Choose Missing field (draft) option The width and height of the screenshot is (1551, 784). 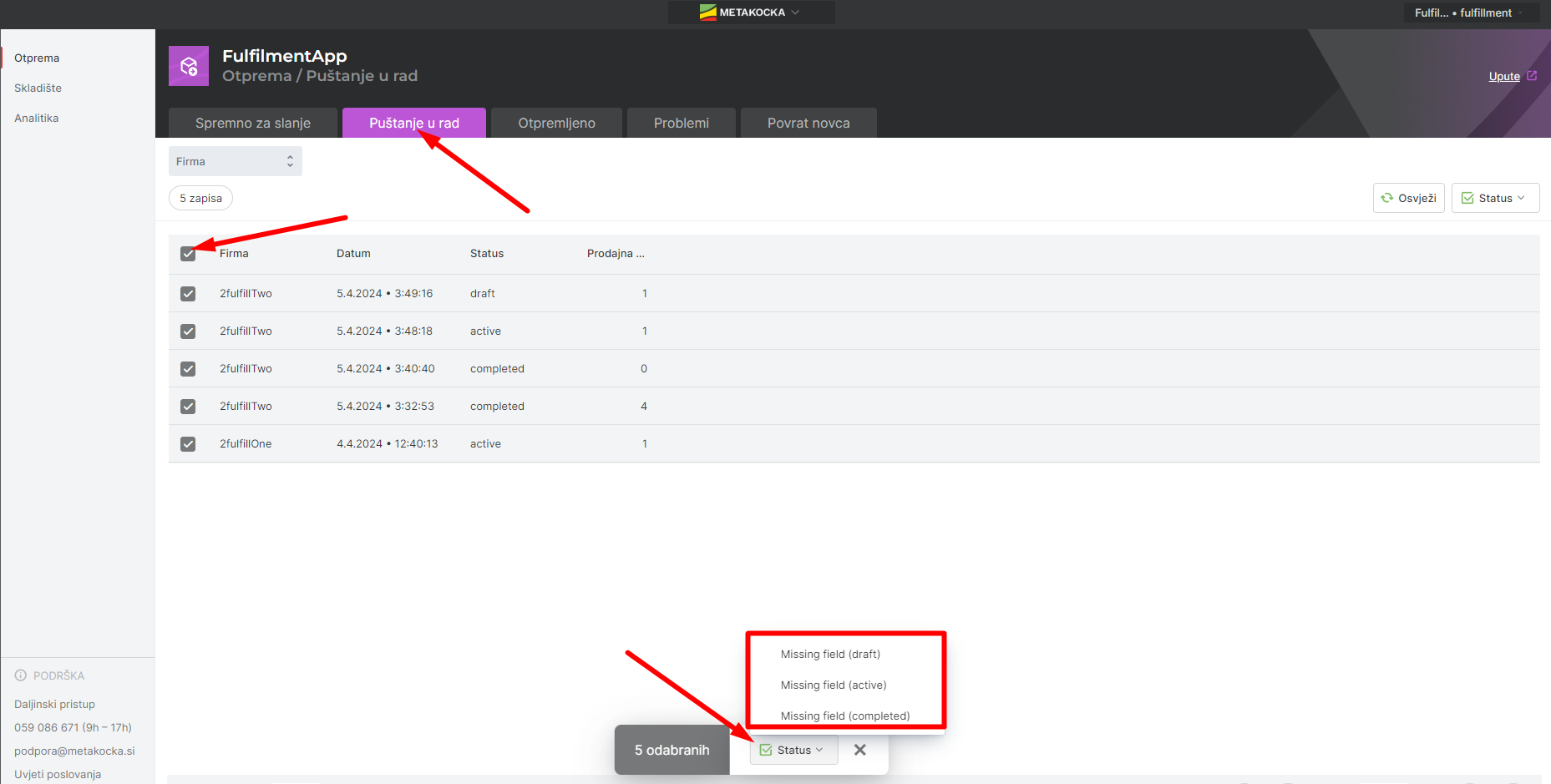click(830, 655)
